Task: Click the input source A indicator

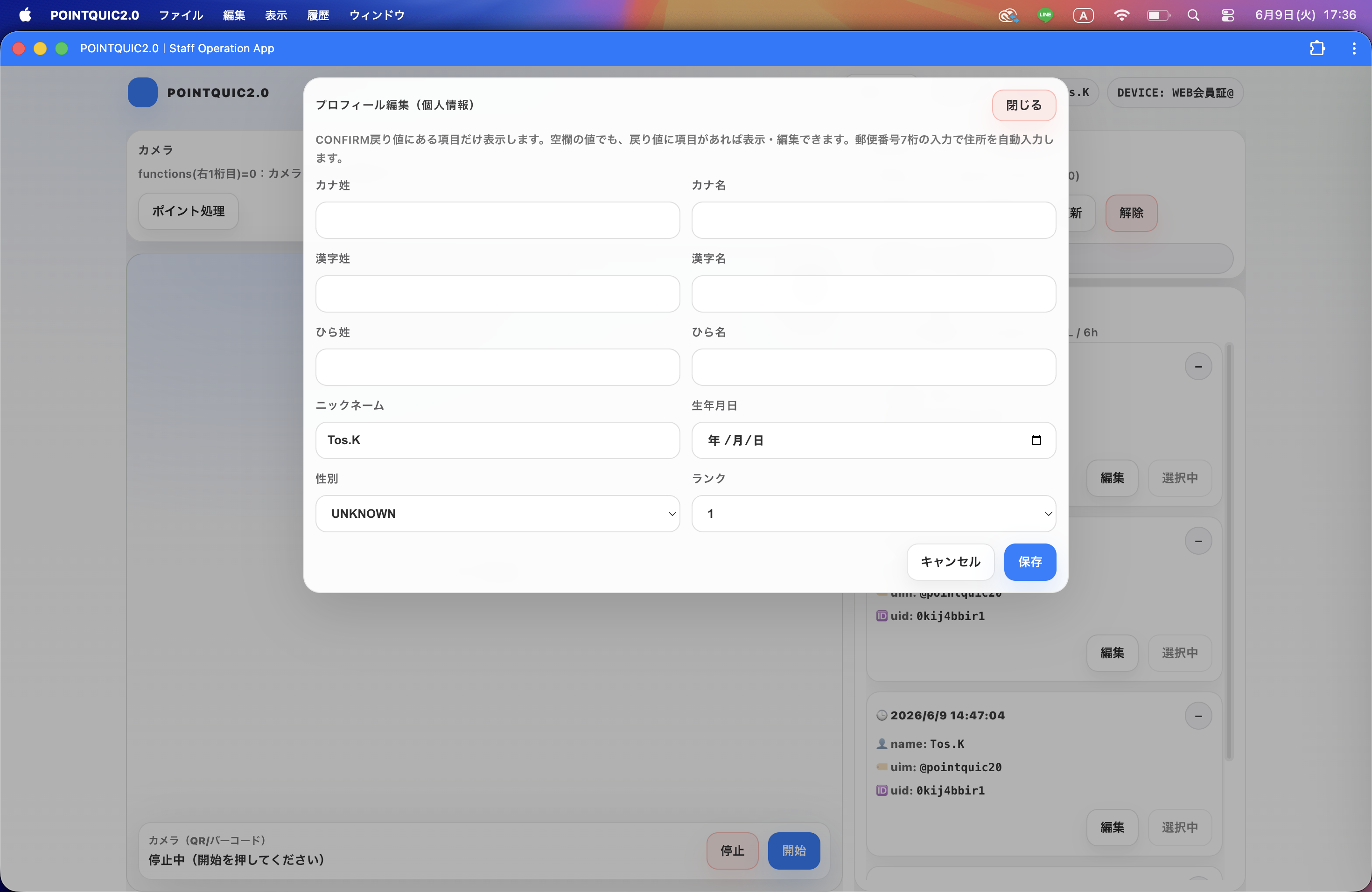Action: tap(1083, 15)
